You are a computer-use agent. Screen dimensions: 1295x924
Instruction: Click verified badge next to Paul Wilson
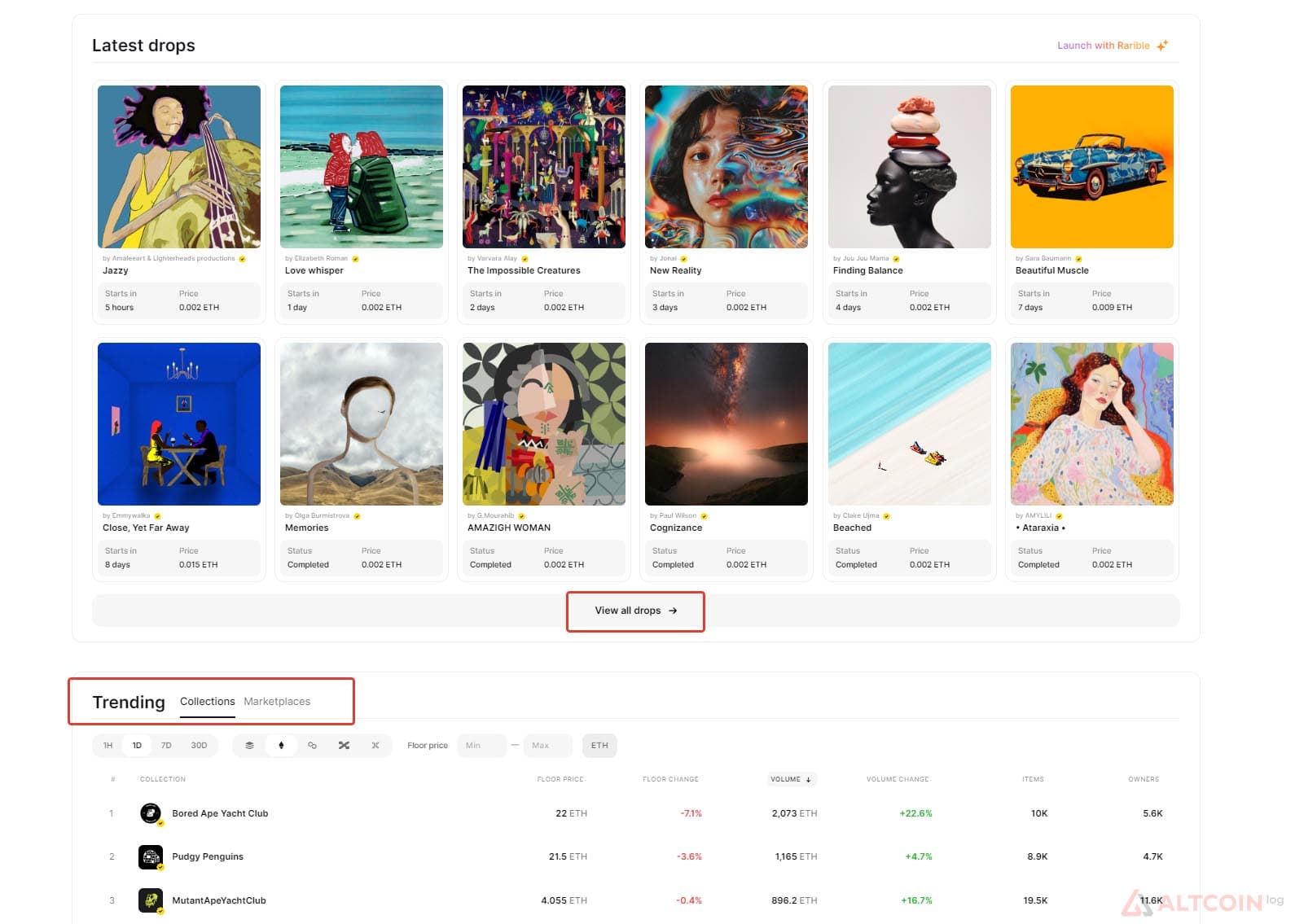(704, 516)
